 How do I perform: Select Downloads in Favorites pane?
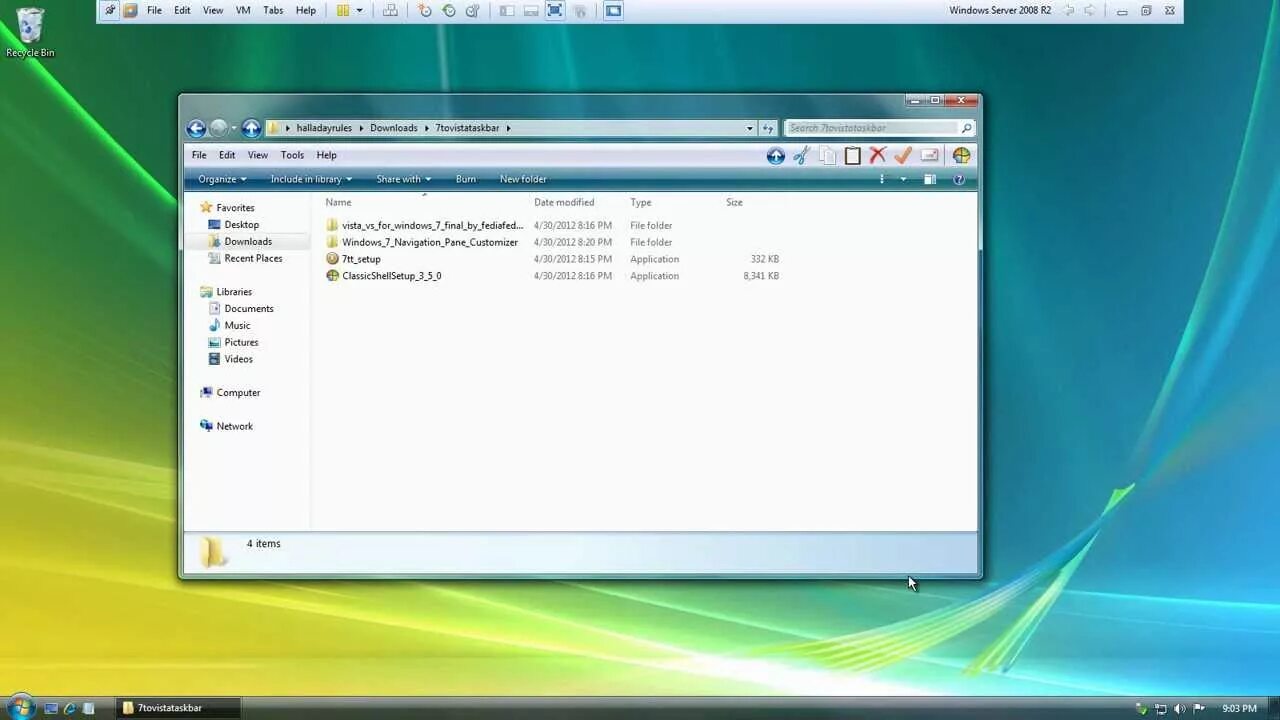tap(248, 241)
